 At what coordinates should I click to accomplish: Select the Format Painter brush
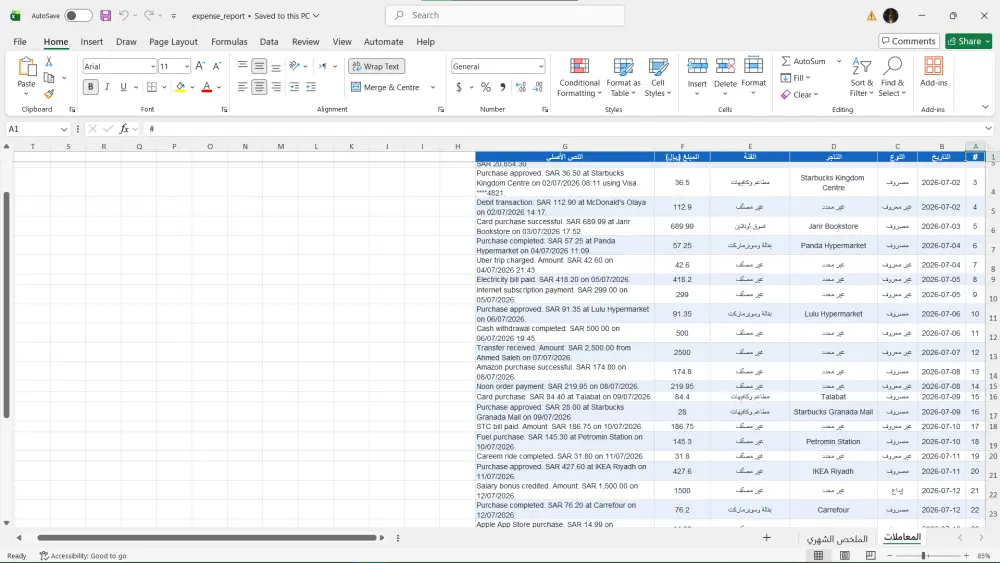tap(49, 94)
